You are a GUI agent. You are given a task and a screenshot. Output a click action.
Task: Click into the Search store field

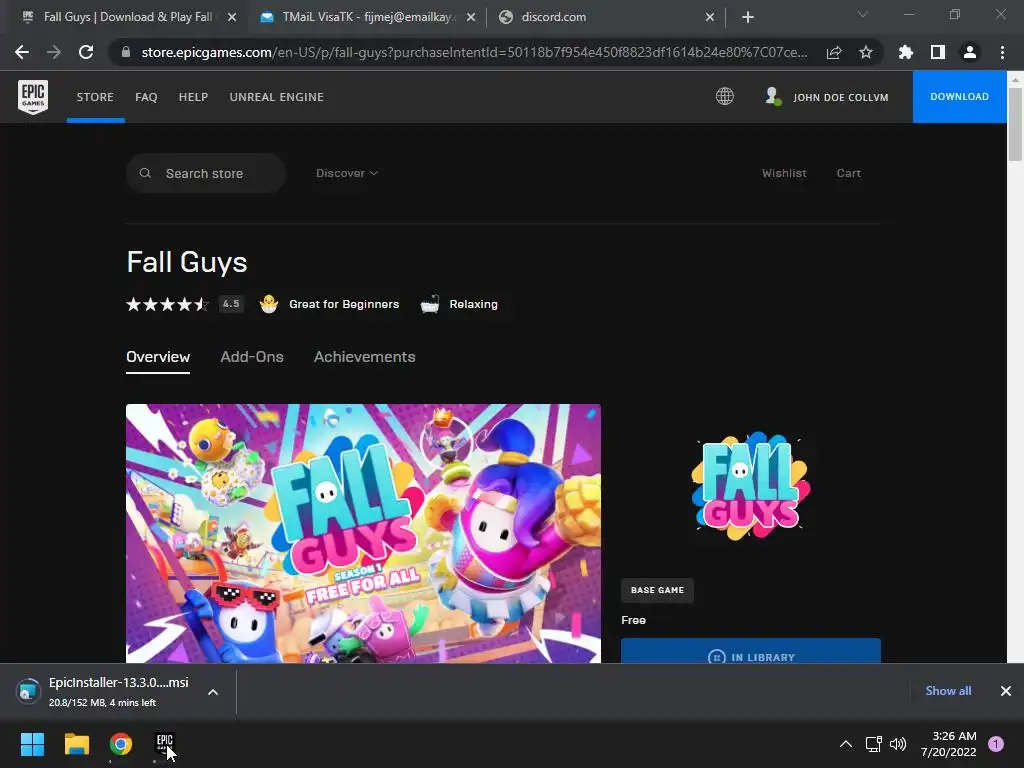click(x=206, y=173)
